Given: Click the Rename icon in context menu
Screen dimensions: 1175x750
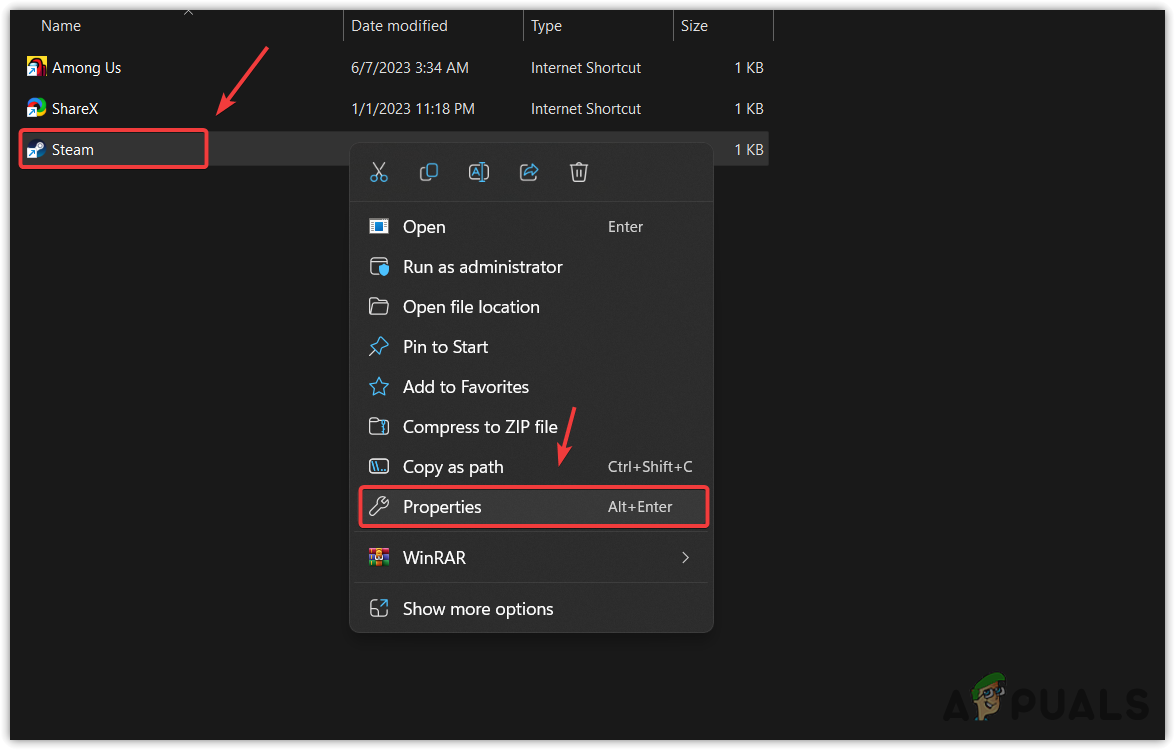Looking at the screenshot, I should pyautogui.click(x=479, y=172).
